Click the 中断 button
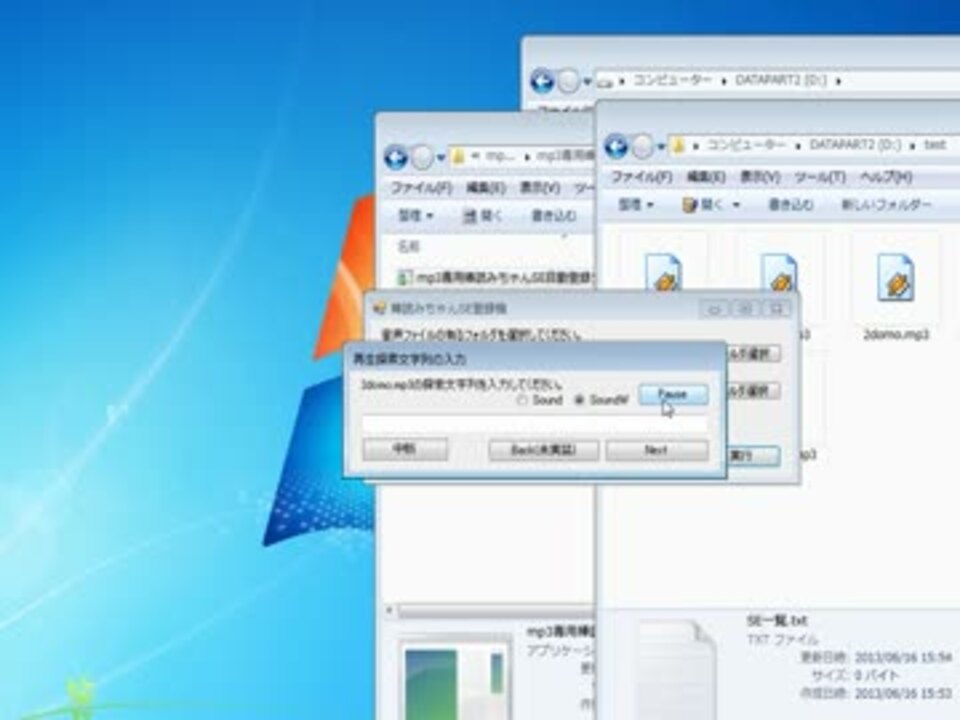Image resolution: width=960 pixels, height=720 pixels. coord(405,449)
